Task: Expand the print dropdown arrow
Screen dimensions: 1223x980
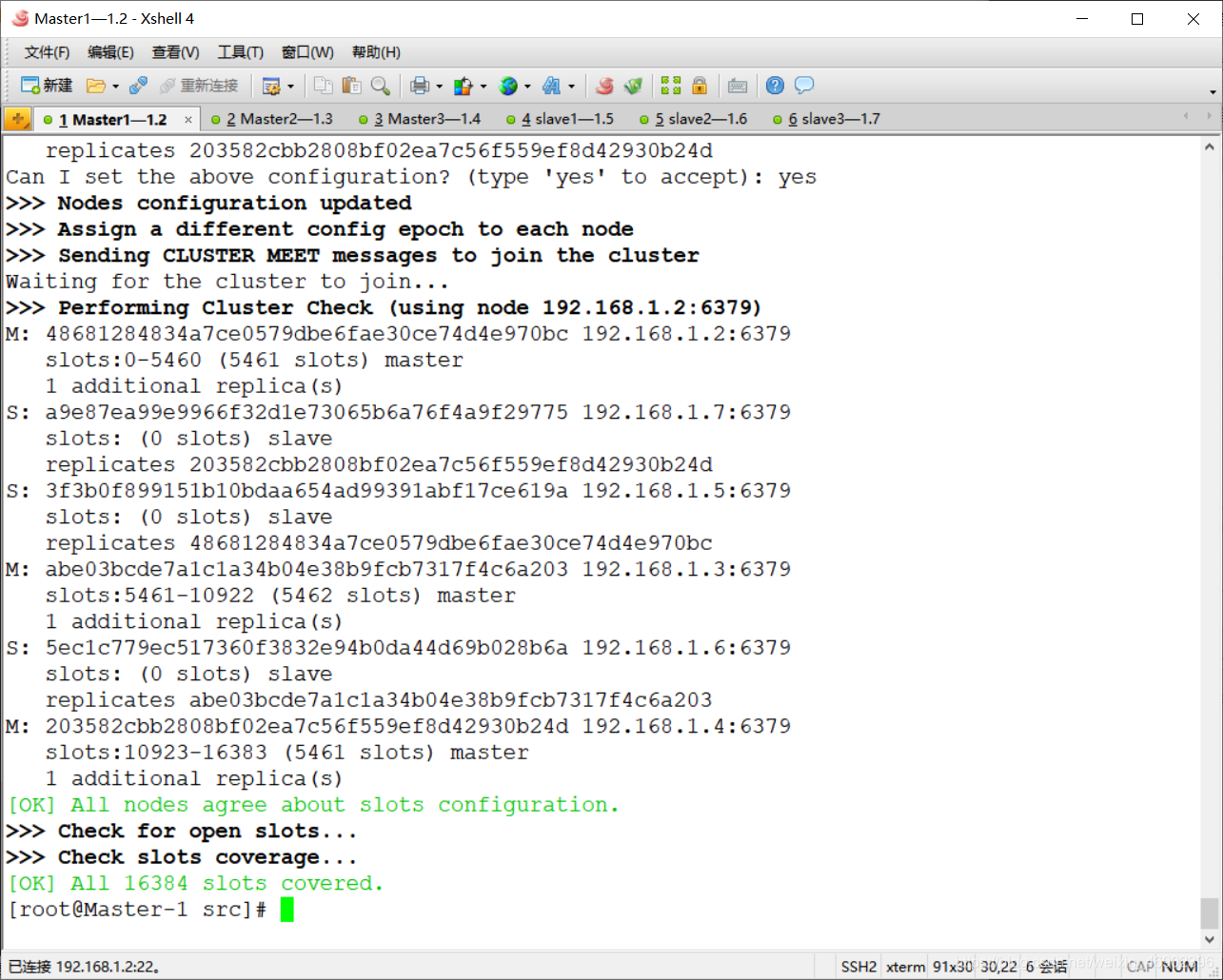Action: [x=439, y=87]
